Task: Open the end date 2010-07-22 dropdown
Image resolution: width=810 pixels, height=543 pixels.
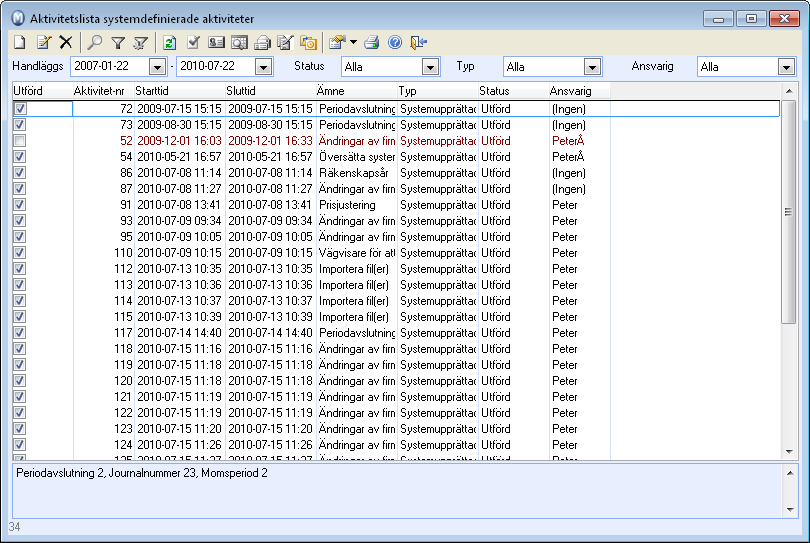Action: 263,67
